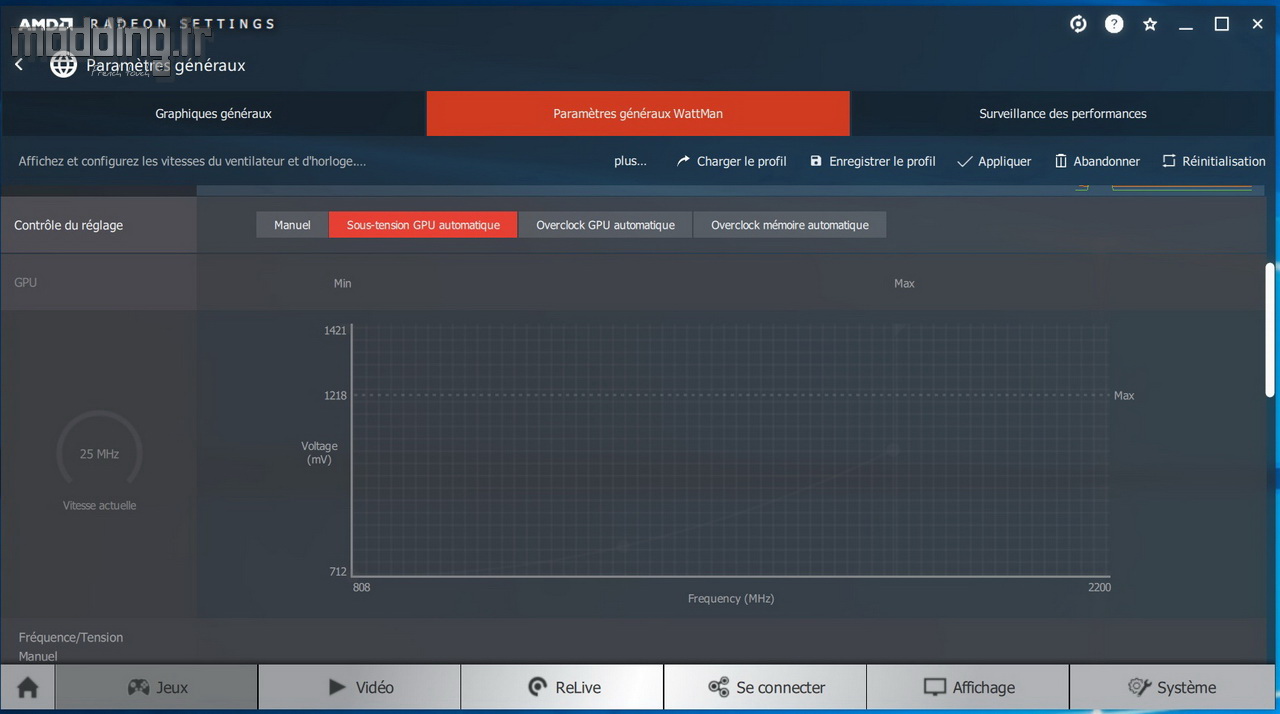The width and height of the screenshot is (1280, 714).
Task: Click the vertical scrollbar thumb
Action: pyautogui.click(x=1271, y=331)
